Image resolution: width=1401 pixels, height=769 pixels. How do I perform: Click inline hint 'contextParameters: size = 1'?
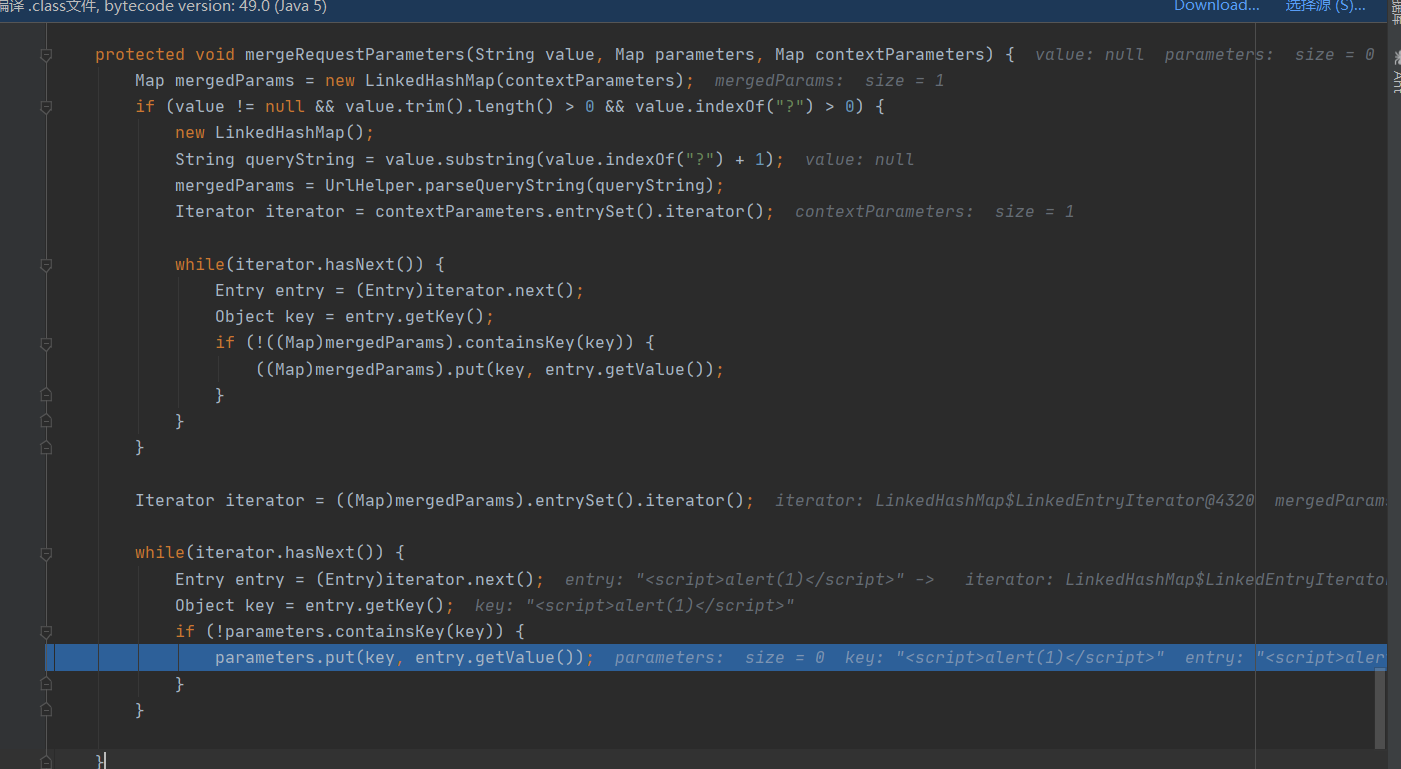point(934,212)
